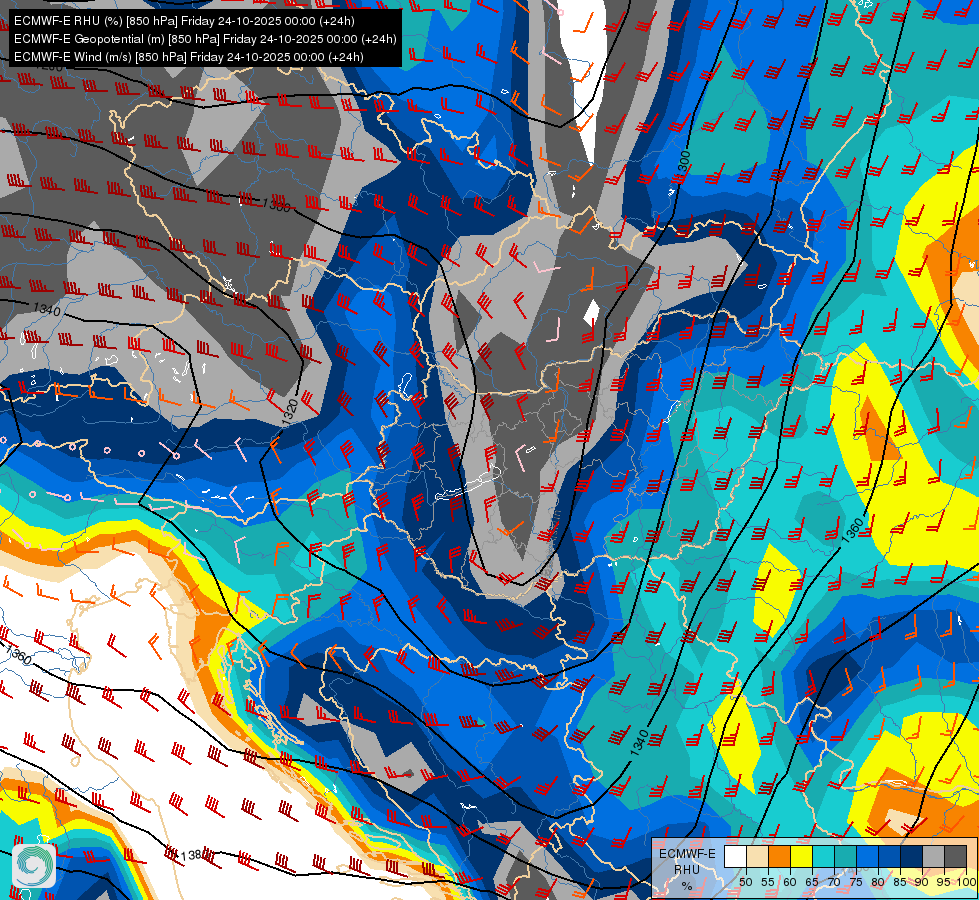
Task: Select the ECMWF-E RHU (%) 850 hPa title line
Action: point(184,21)
